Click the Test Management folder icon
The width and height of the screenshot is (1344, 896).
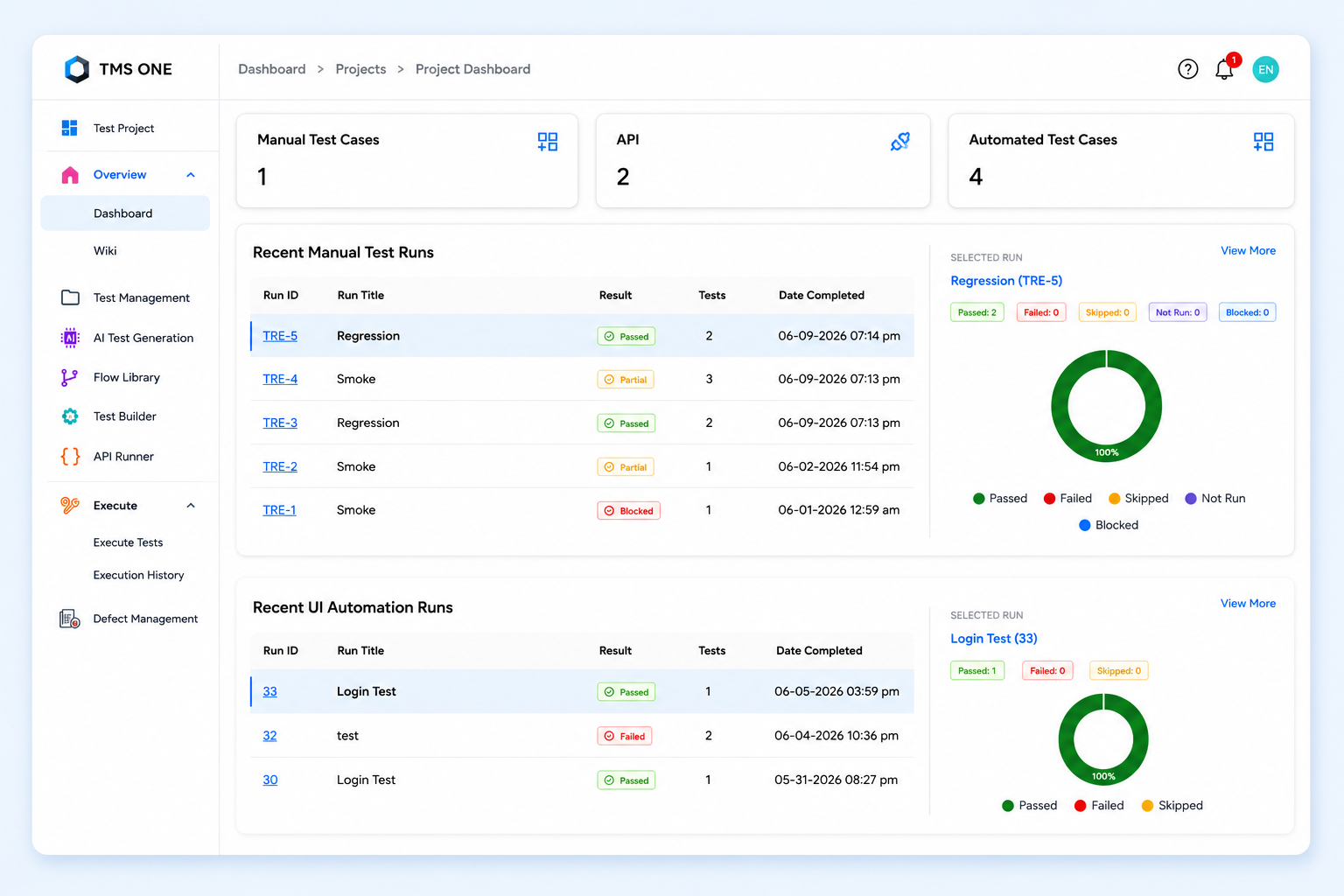point(70,297)
